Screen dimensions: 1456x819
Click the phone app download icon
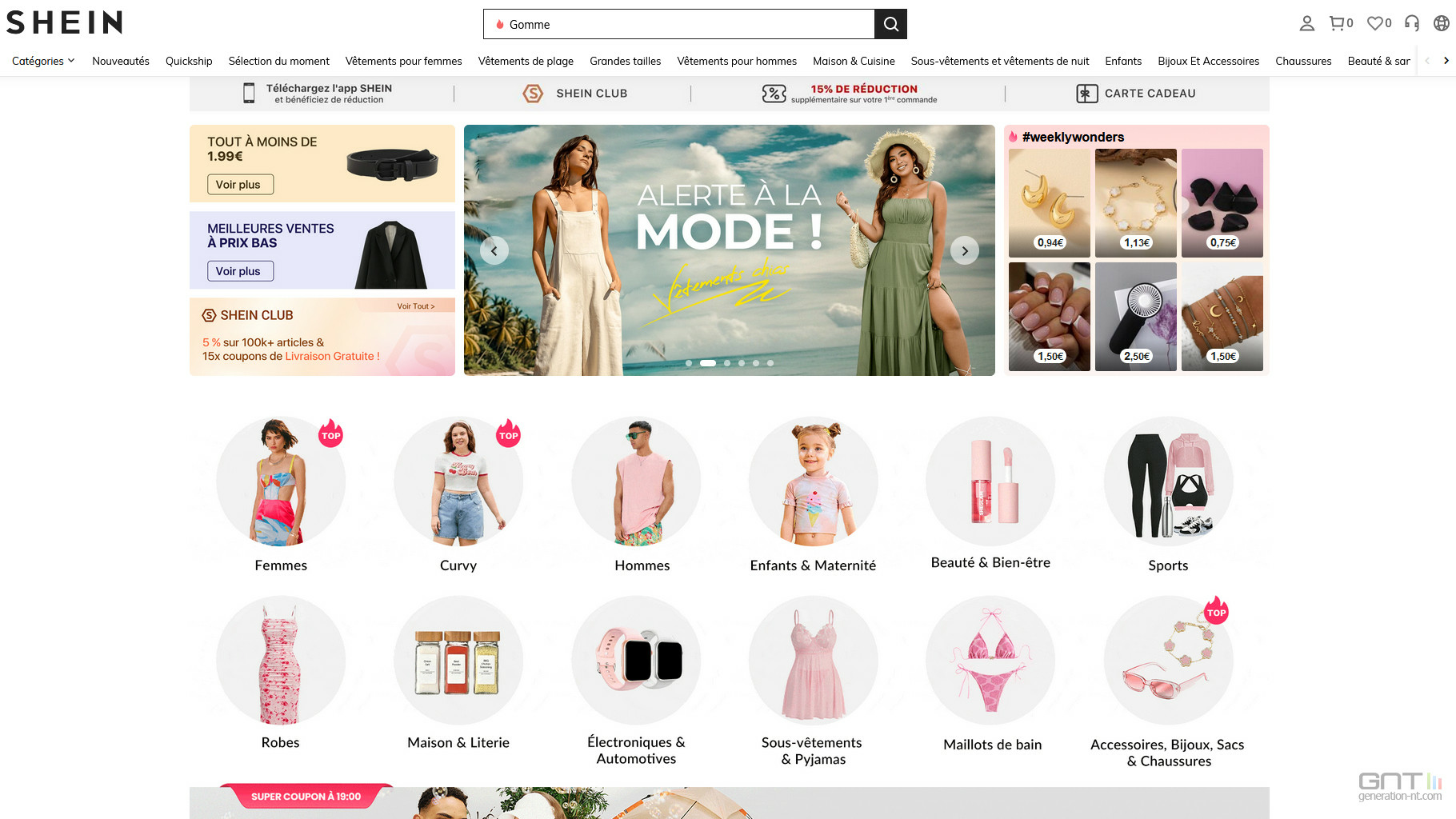[x=249, y=94]
